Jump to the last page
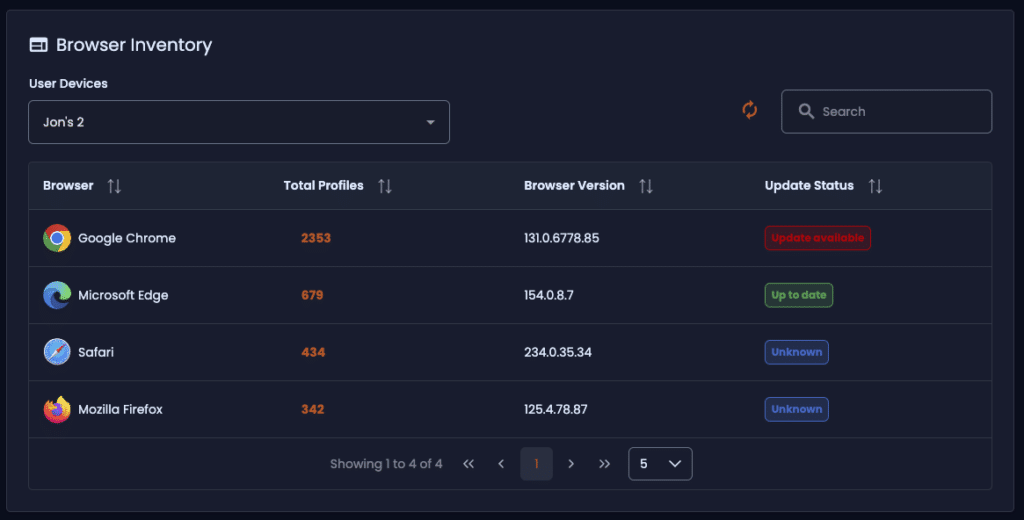Viewport: 1024px width, 520px height. coord(605,464)
